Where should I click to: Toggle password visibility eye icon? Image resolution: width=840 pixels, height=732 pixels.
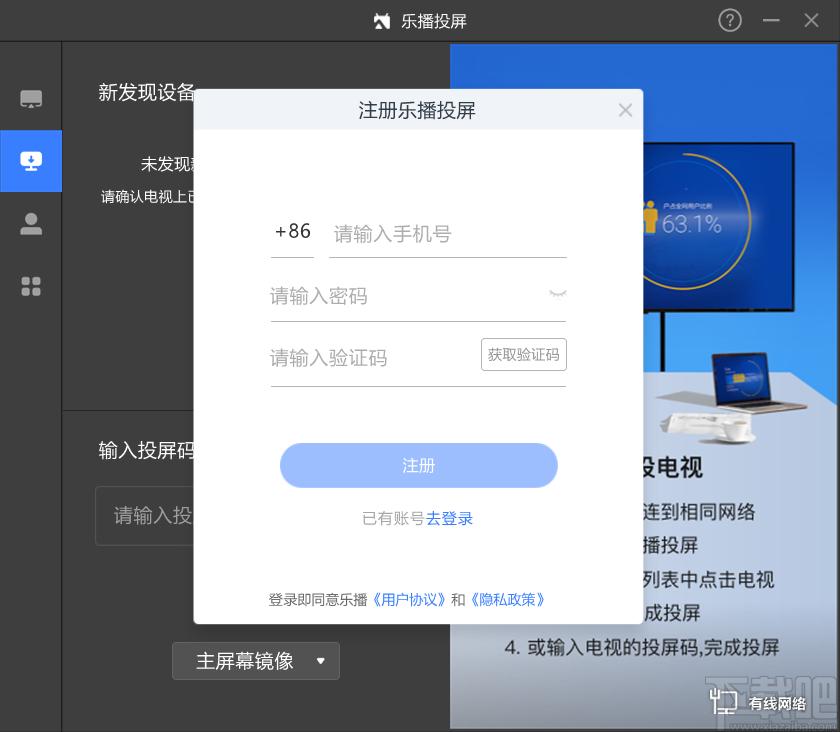(558, 294)
